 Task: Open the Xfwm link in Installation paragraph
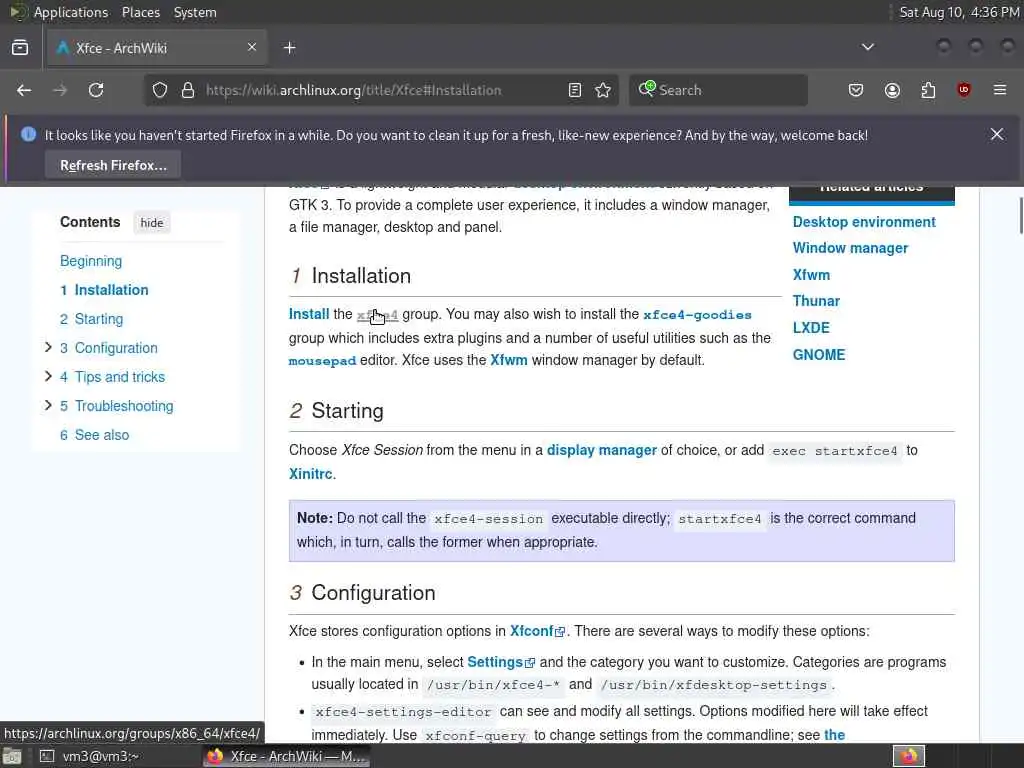[509, 360]
